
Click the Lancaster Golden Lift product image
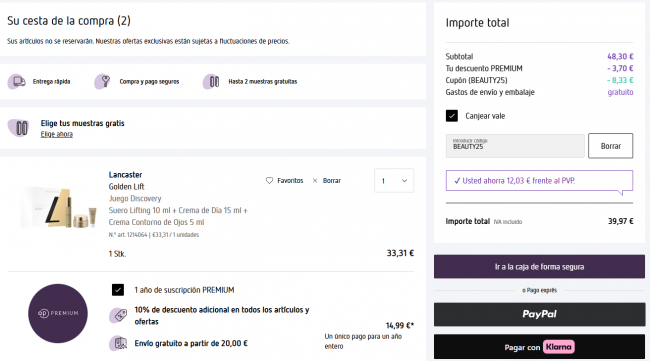[x=59, y=207]
